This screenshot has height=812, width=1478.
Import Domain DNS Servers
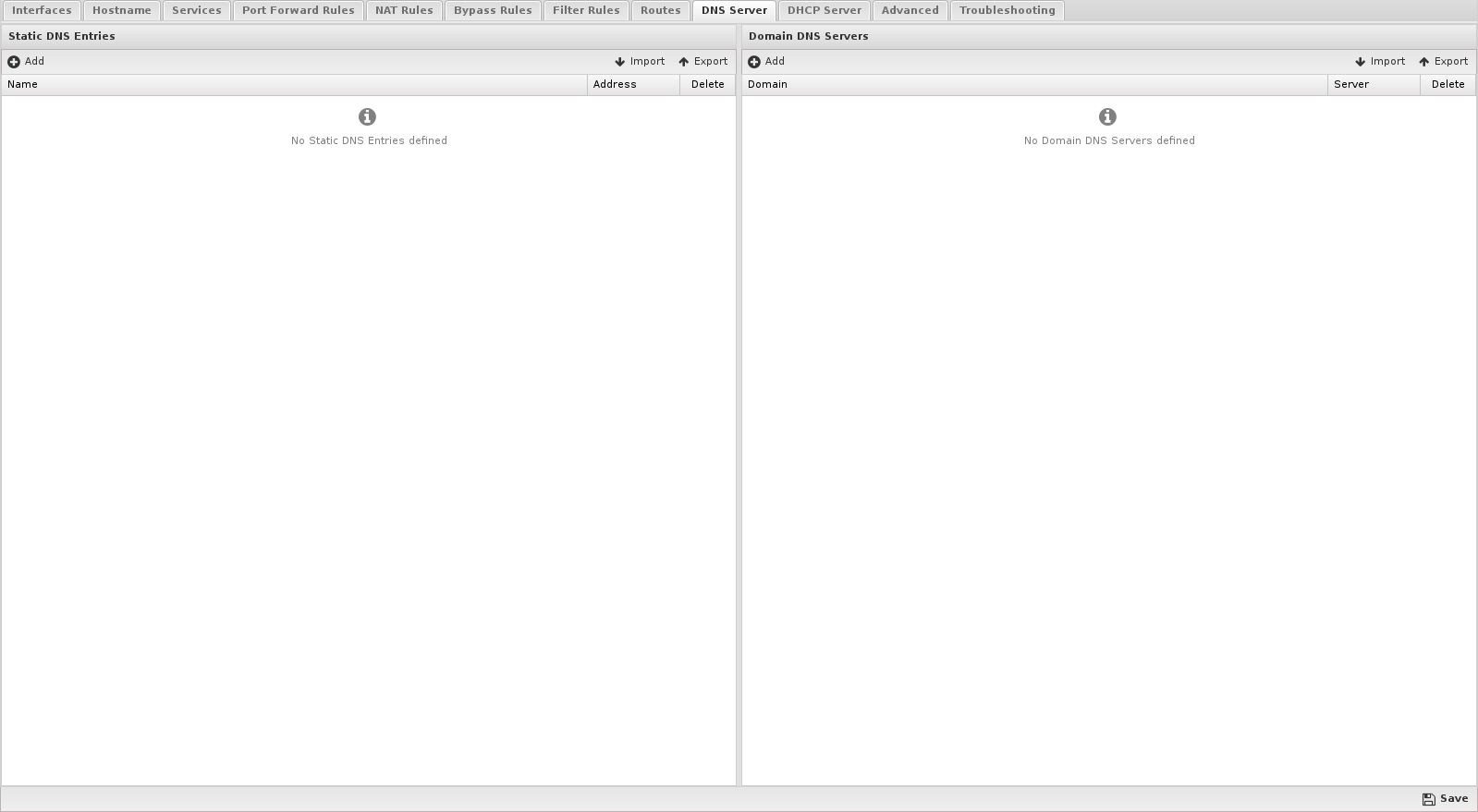pyautogui.click(x=1380, y=62)
